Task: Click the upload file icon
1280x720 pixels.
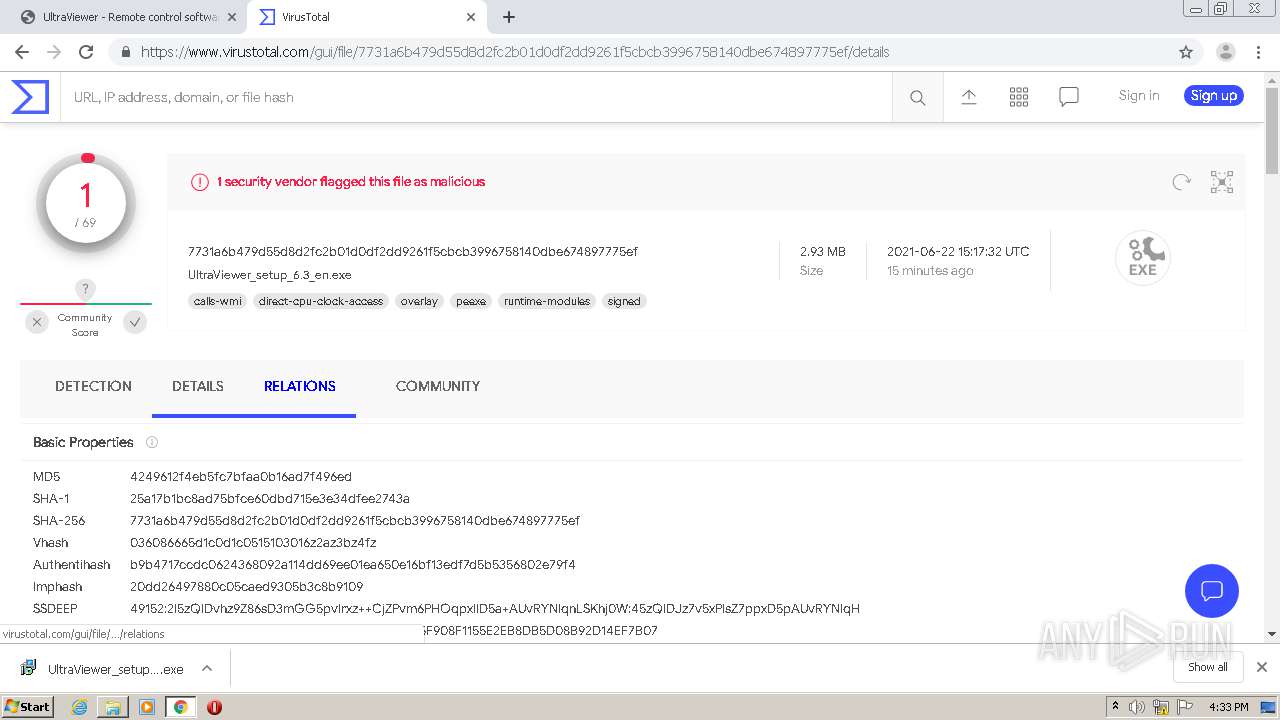Action: tap(969, 97)
